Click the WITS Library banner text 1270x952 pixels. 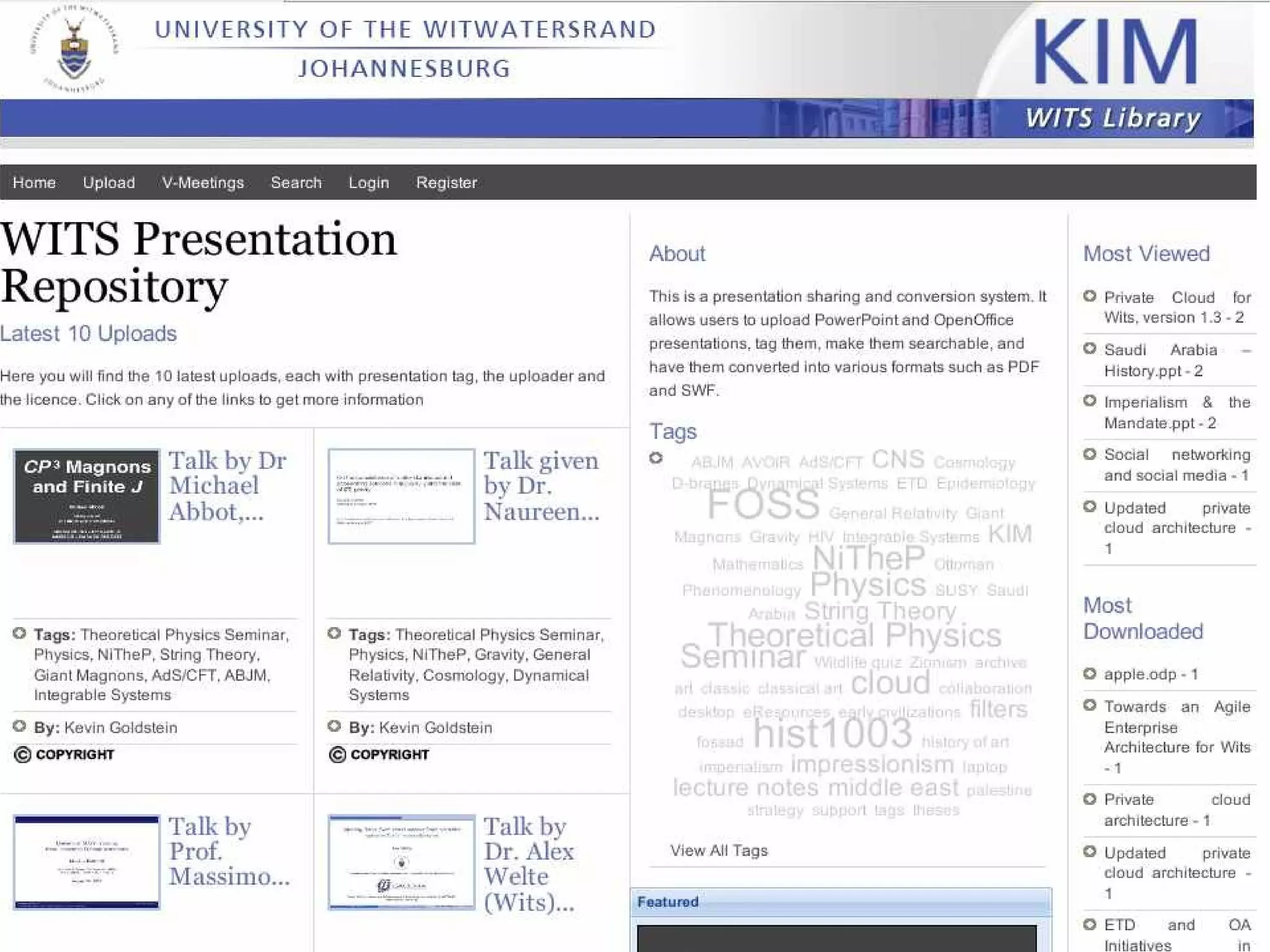1112,118
